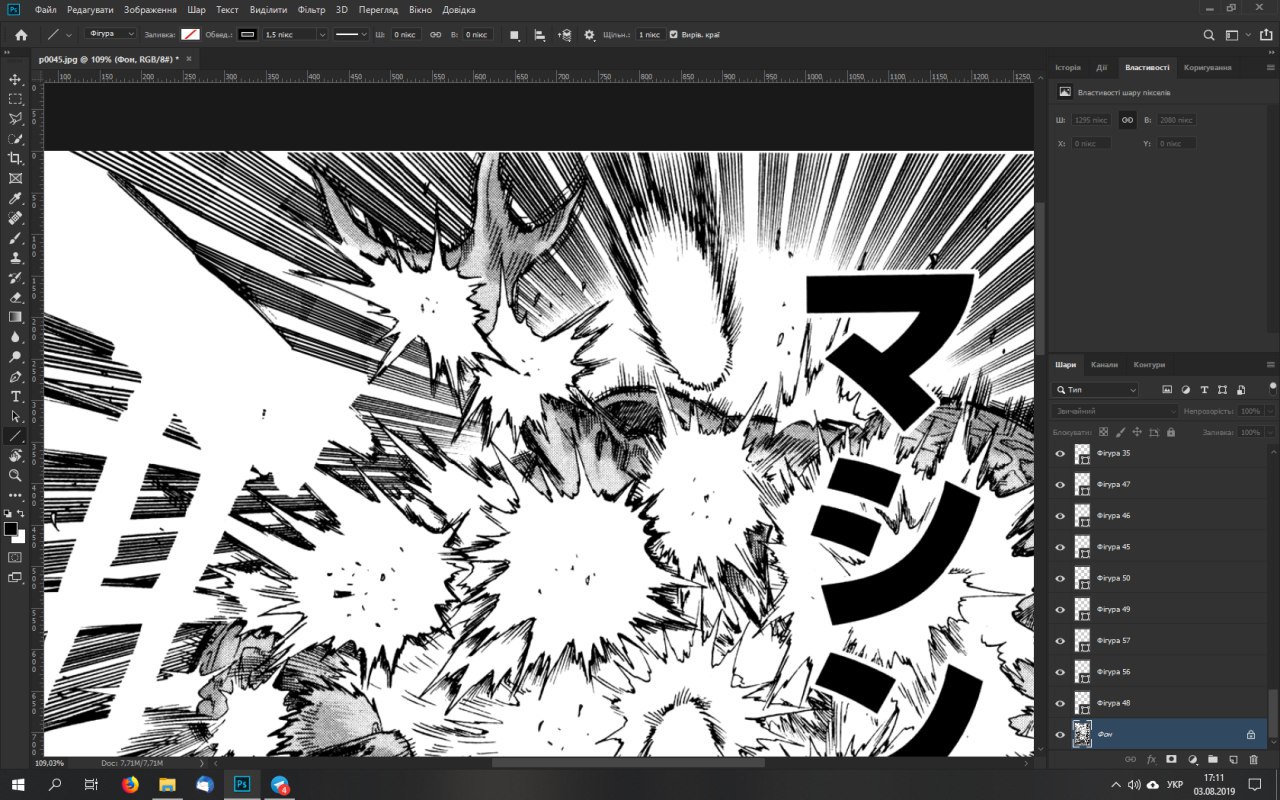The height and width of the screenshot is (800, 1280).
Task: Switch to the Коригування tab
Action: click(1207, 67)
